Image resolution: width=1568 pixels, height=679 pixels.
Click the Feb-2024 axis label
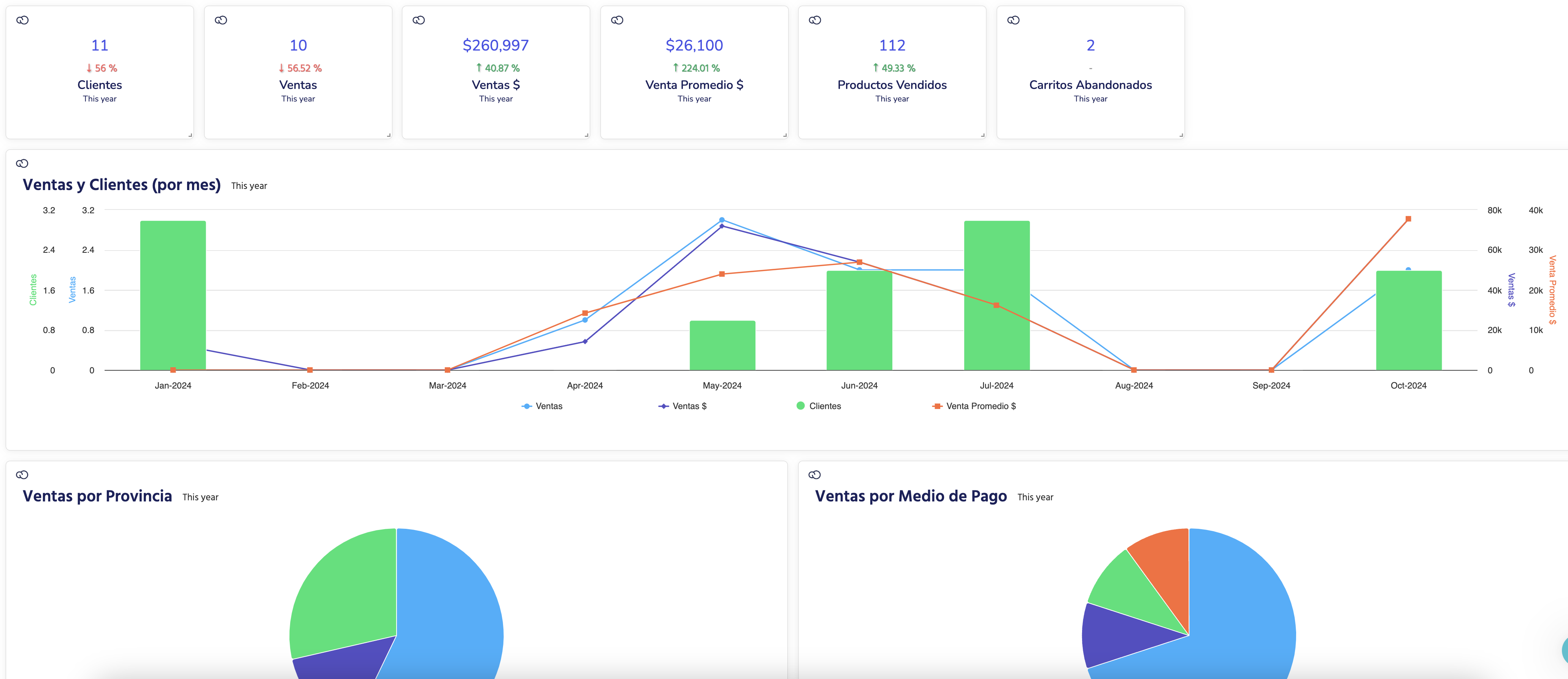click(310, 385)
